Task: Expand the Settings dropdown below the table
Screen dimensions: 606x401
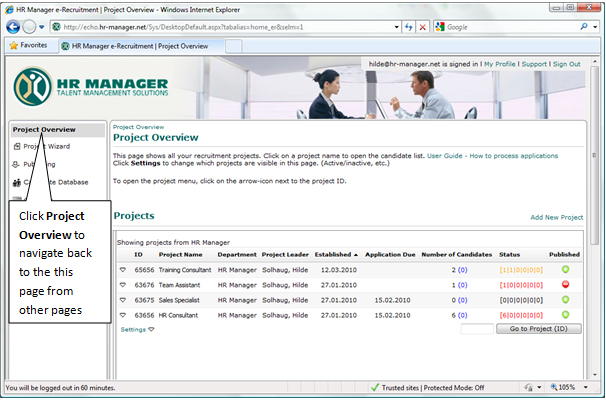Action: (x=137, y=330)
